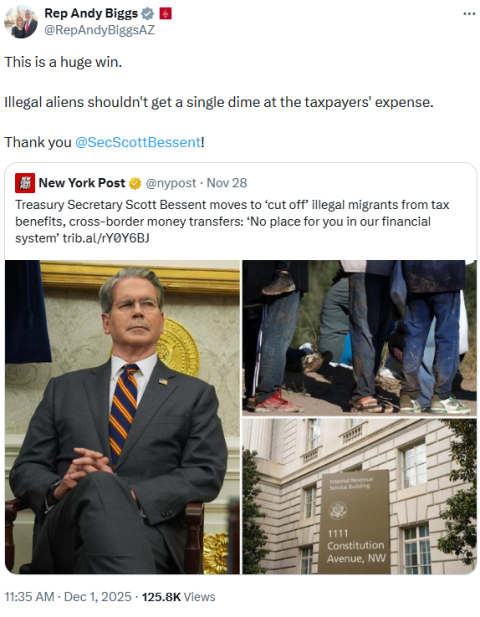Open the Internal Revenue Service building photo
The width and height of the screenshot is (480, 617).
click(359, 496)
